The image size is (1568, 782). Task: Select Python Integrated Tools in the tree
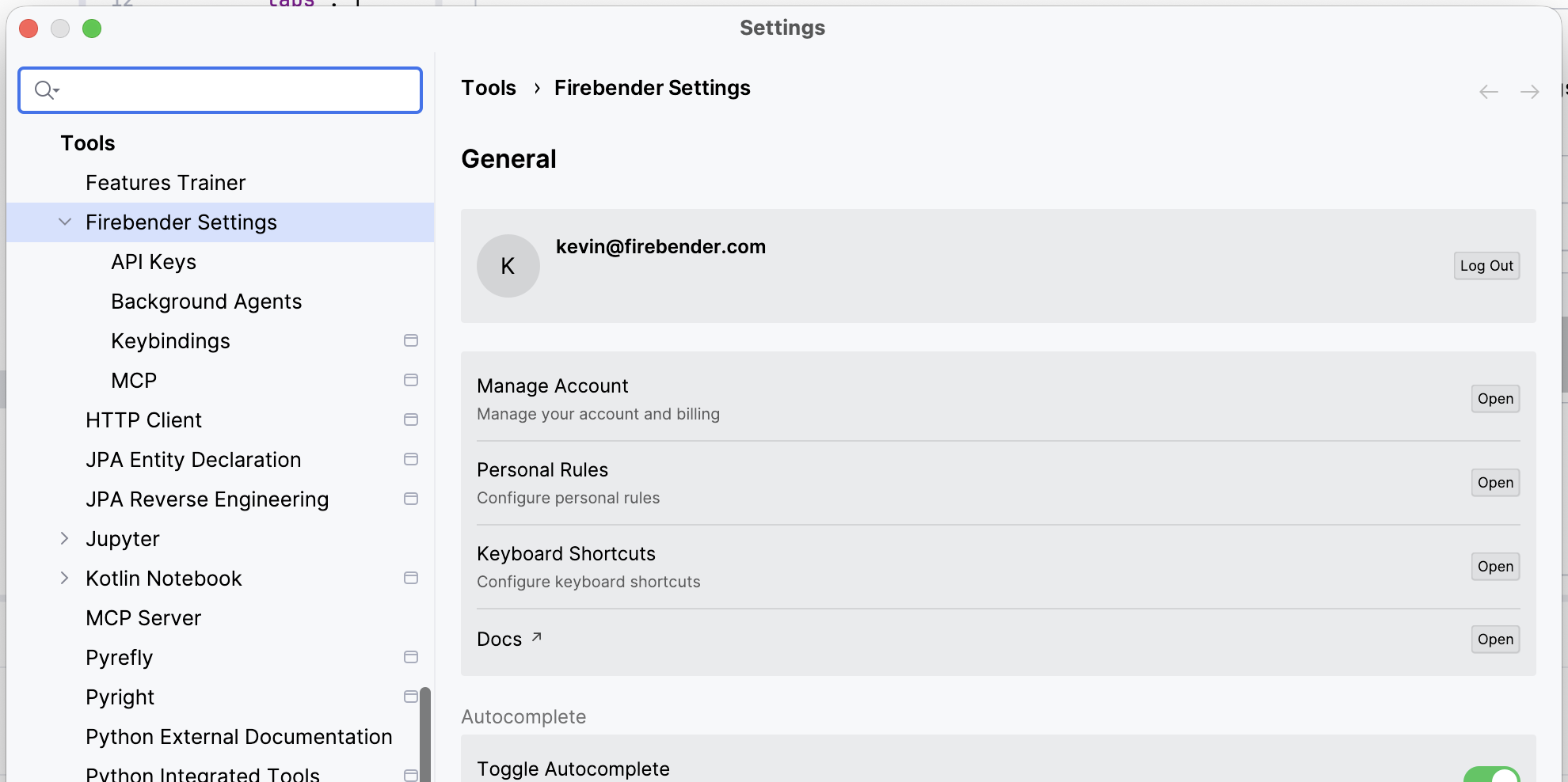click(x=203, y=773)
